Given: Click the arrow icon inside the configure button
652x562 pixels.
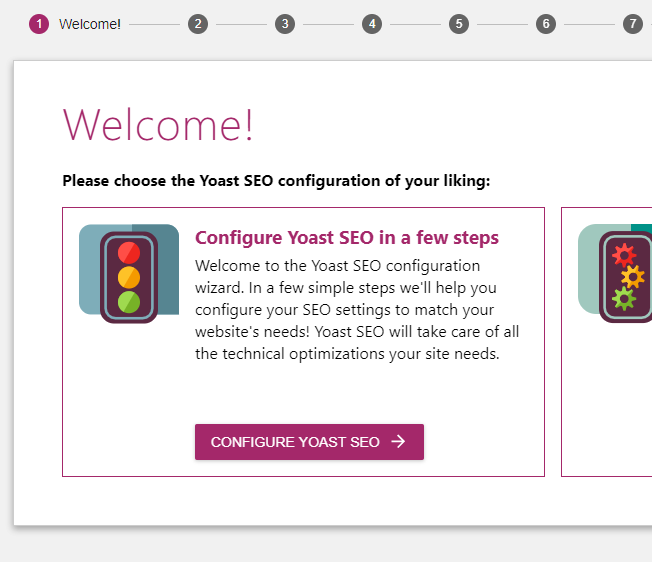Looking at the screenshot, I should click(398, 441).
